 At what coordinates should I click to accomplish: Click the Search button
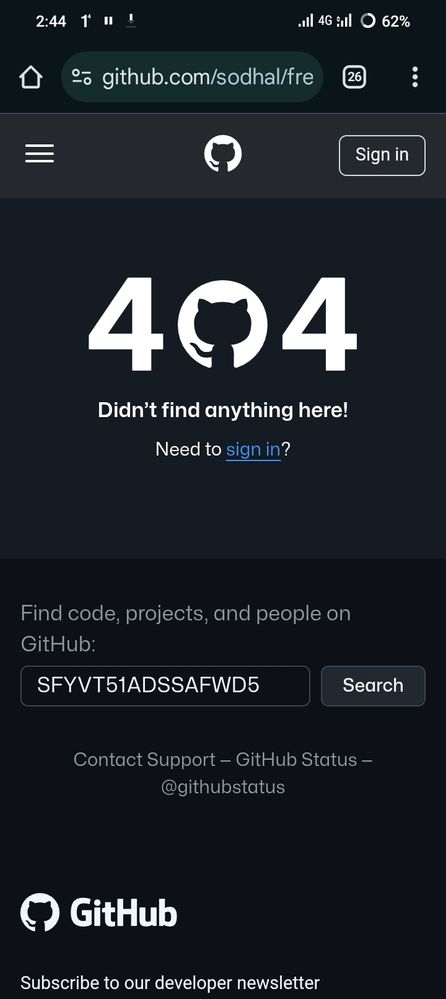click(373, 686)
